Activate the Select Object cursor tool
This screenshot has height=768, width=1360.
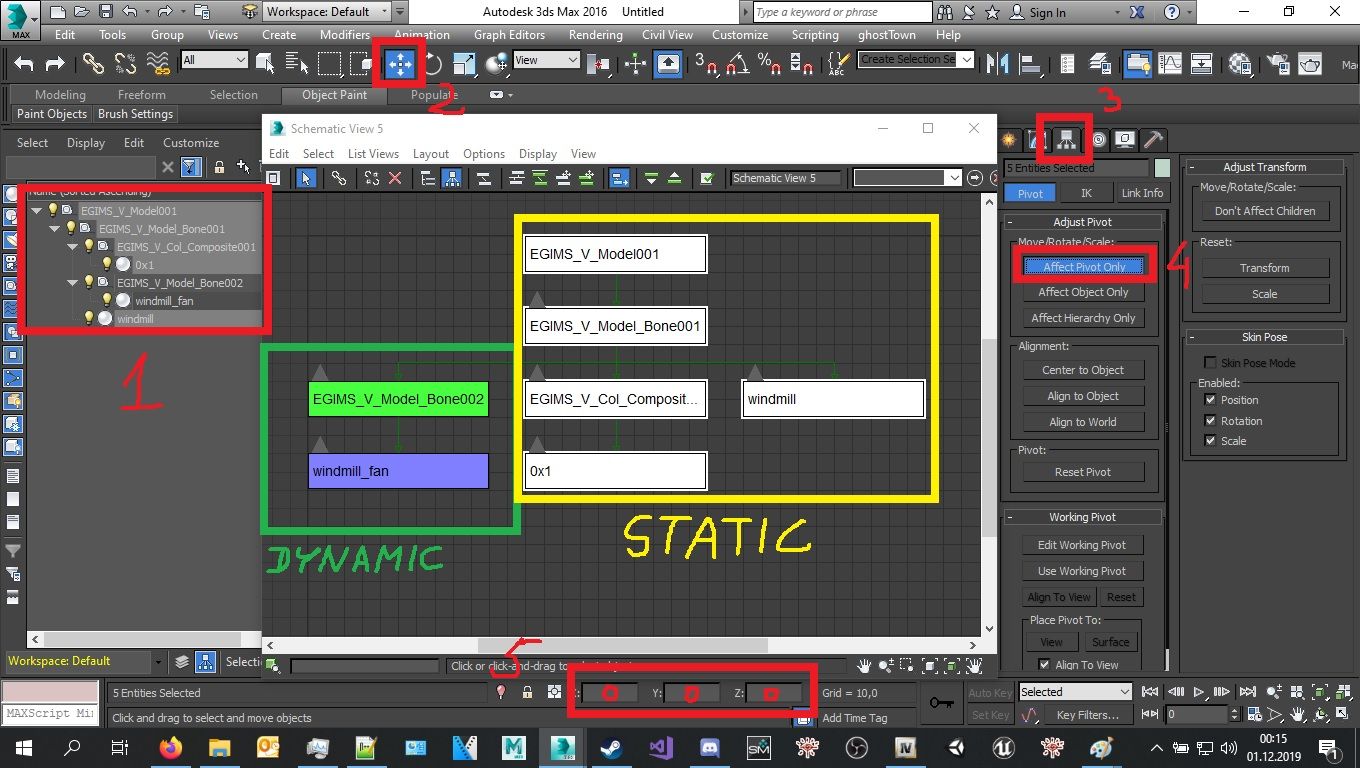click(265, 63)
